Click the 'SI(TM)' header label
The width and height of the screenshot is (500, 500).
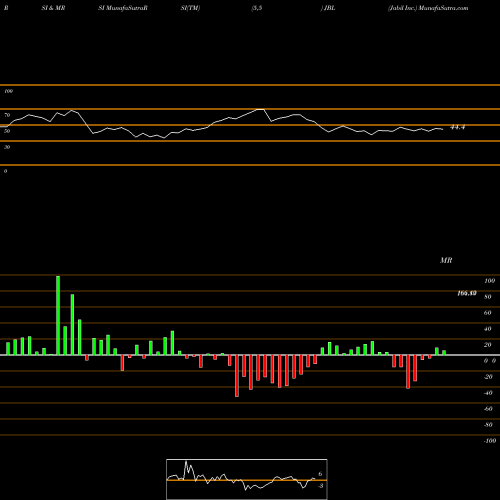click(x=190, y=8)
